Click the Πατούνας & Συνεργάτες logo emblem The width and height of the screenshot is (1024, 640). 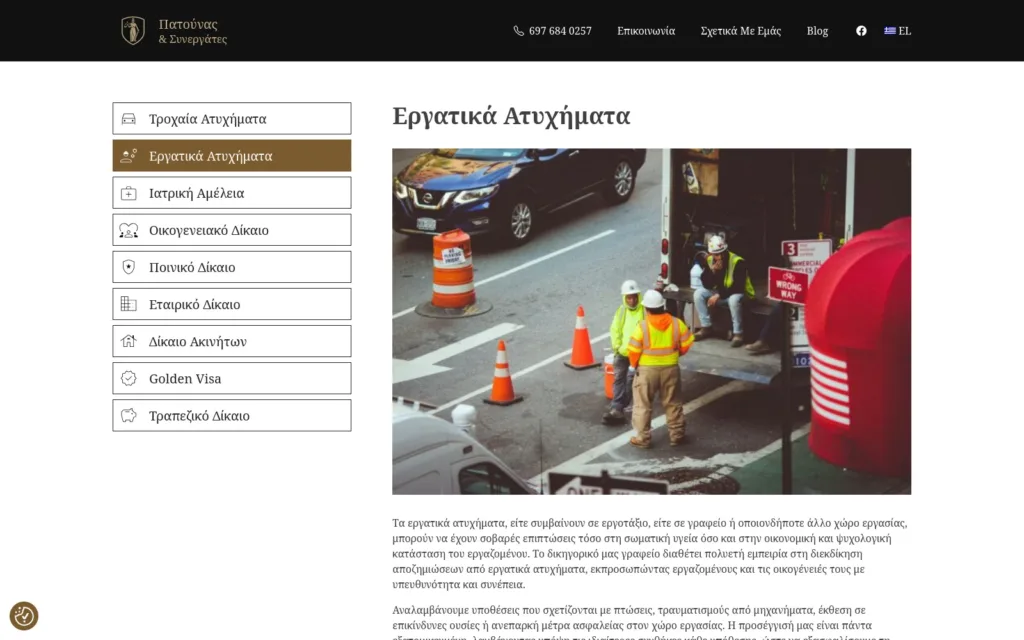133,31
